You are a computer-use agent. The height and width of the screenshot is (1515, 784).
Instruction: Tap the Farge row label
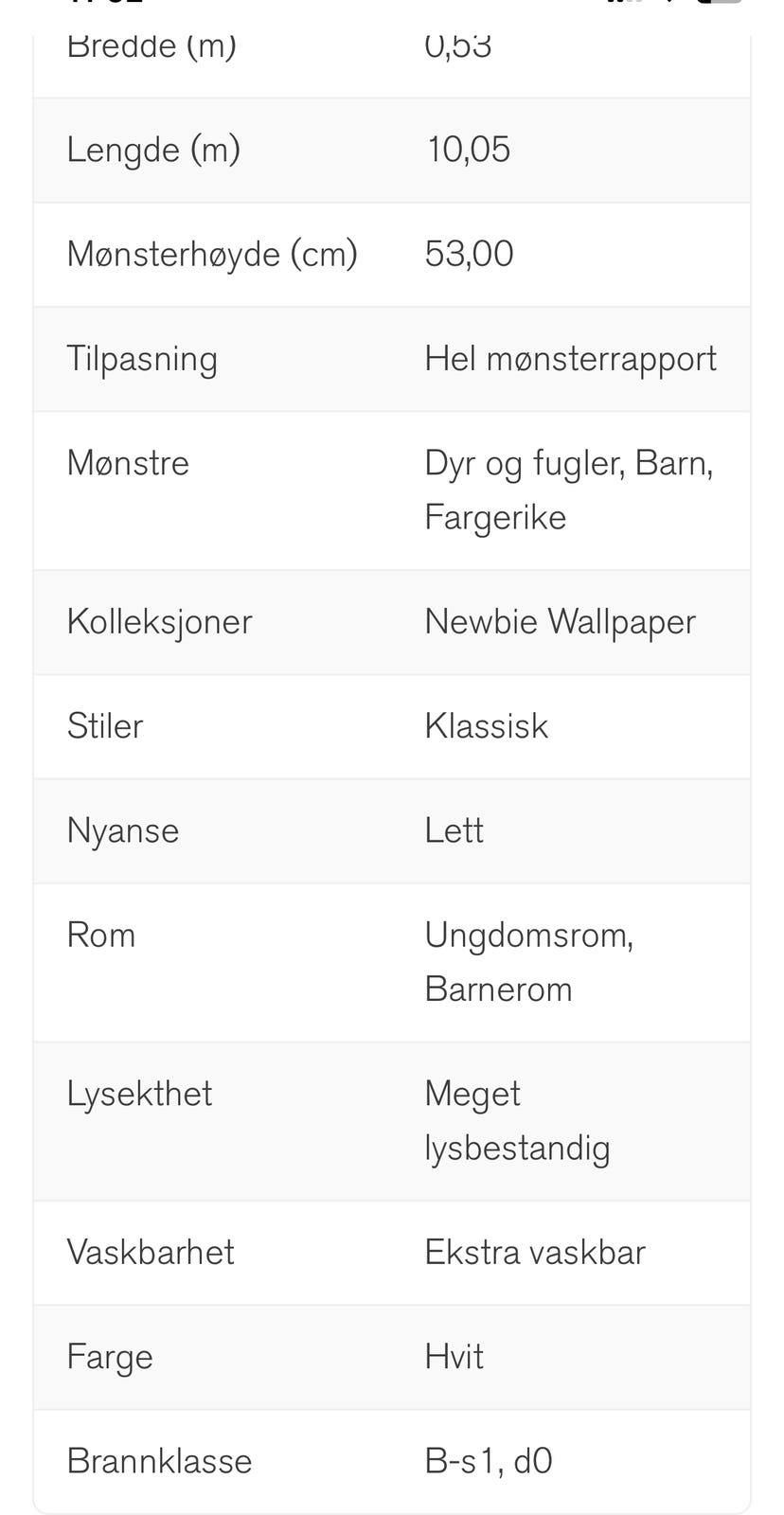pyautogui.click(x=110, y=1358)
